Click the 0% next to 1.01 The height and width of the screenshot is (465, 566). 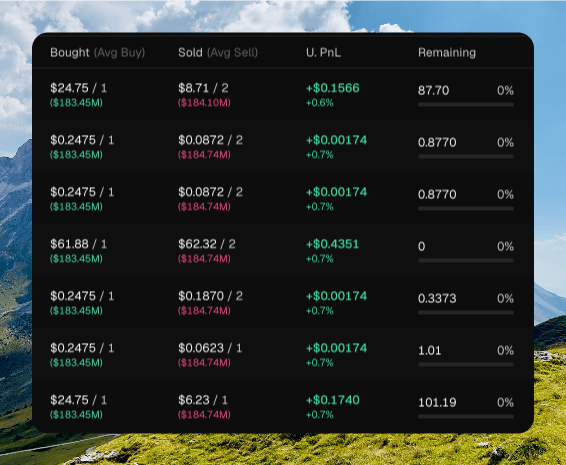505,350
